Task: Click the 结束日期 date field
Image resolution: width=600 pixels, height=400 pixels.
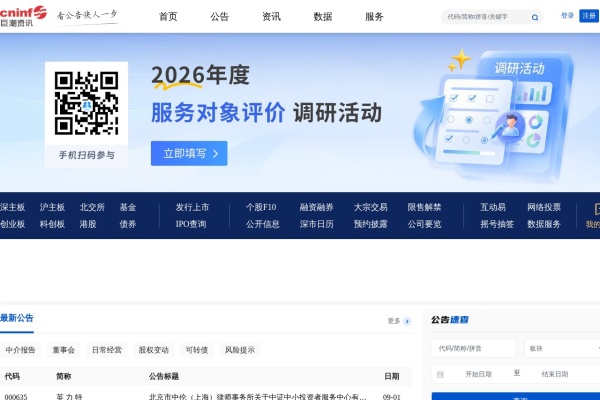Action: (555, 374)
